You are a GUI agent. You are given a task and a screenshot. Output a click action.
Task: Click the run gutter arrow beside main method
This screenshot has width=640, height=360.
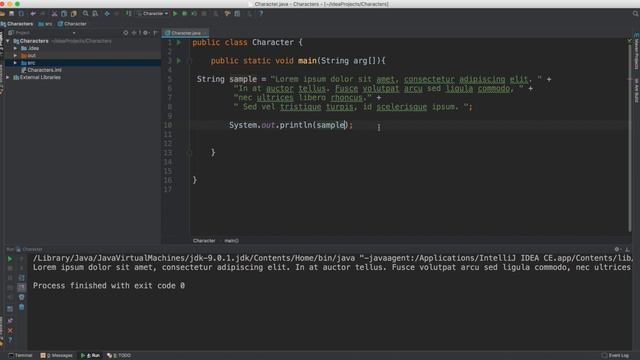[x=179, y=60]
